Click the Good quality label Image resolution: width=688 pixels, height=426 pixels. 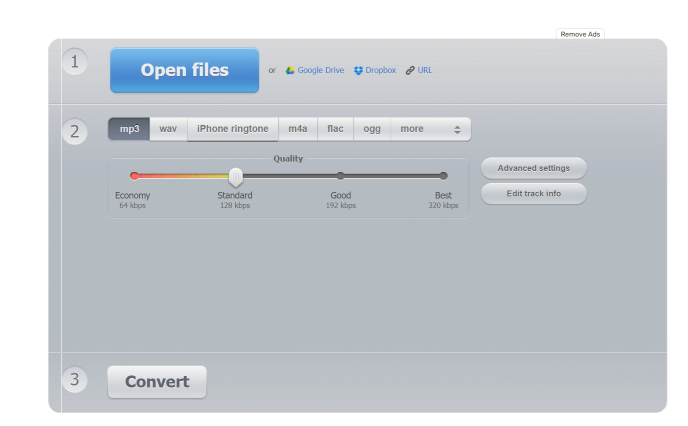point(340,195)
